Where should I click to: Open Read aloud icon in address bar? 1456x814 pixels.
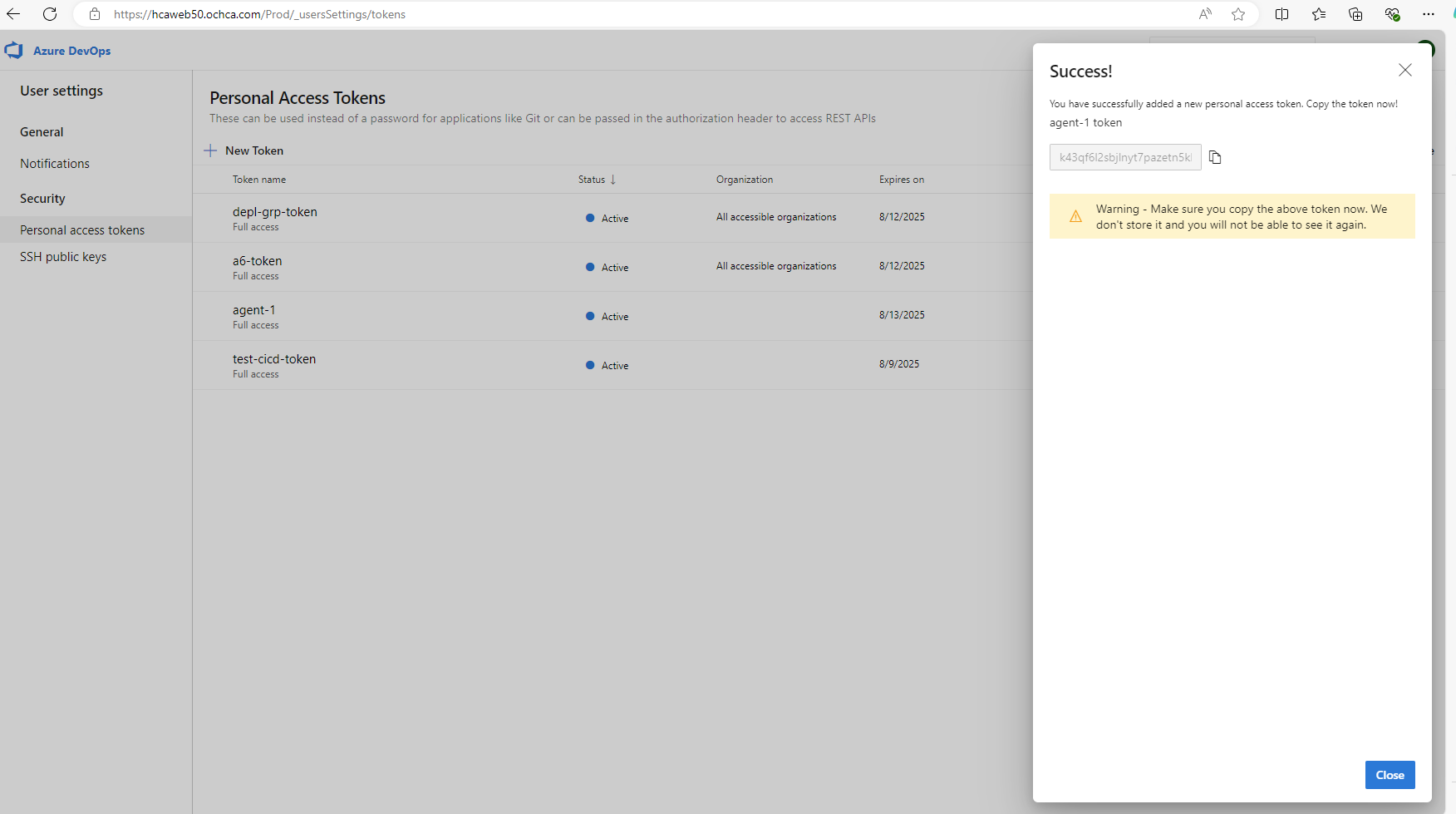(x=1205, y=14)
